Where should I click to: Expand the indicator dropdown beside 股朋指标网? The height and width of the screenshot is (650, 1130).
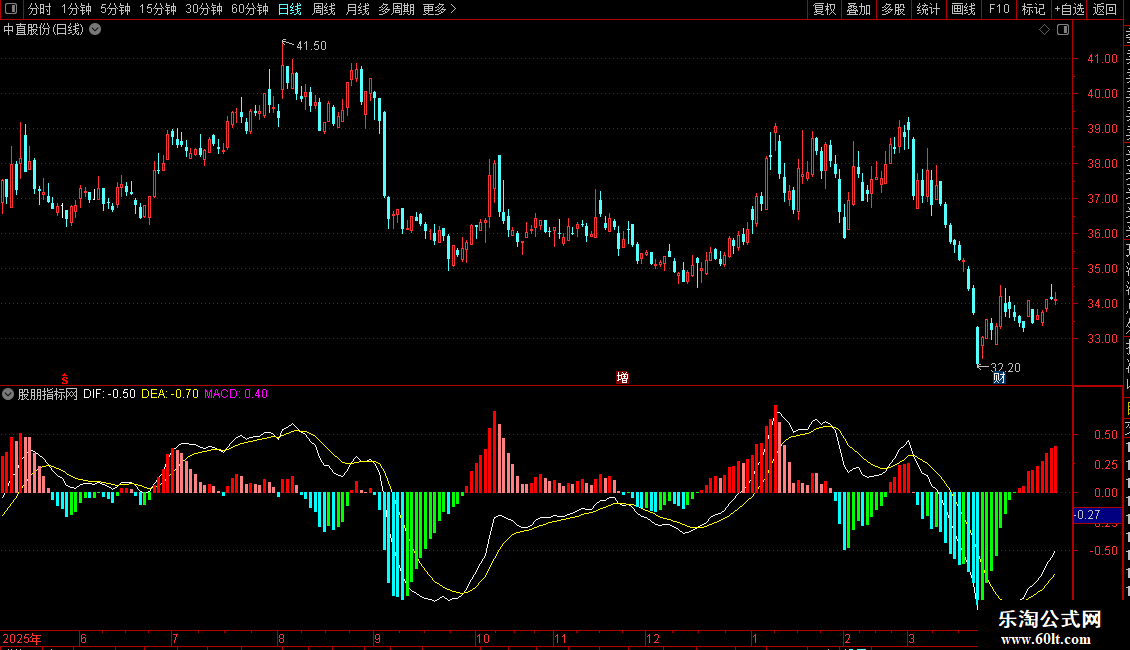[8, 394]
